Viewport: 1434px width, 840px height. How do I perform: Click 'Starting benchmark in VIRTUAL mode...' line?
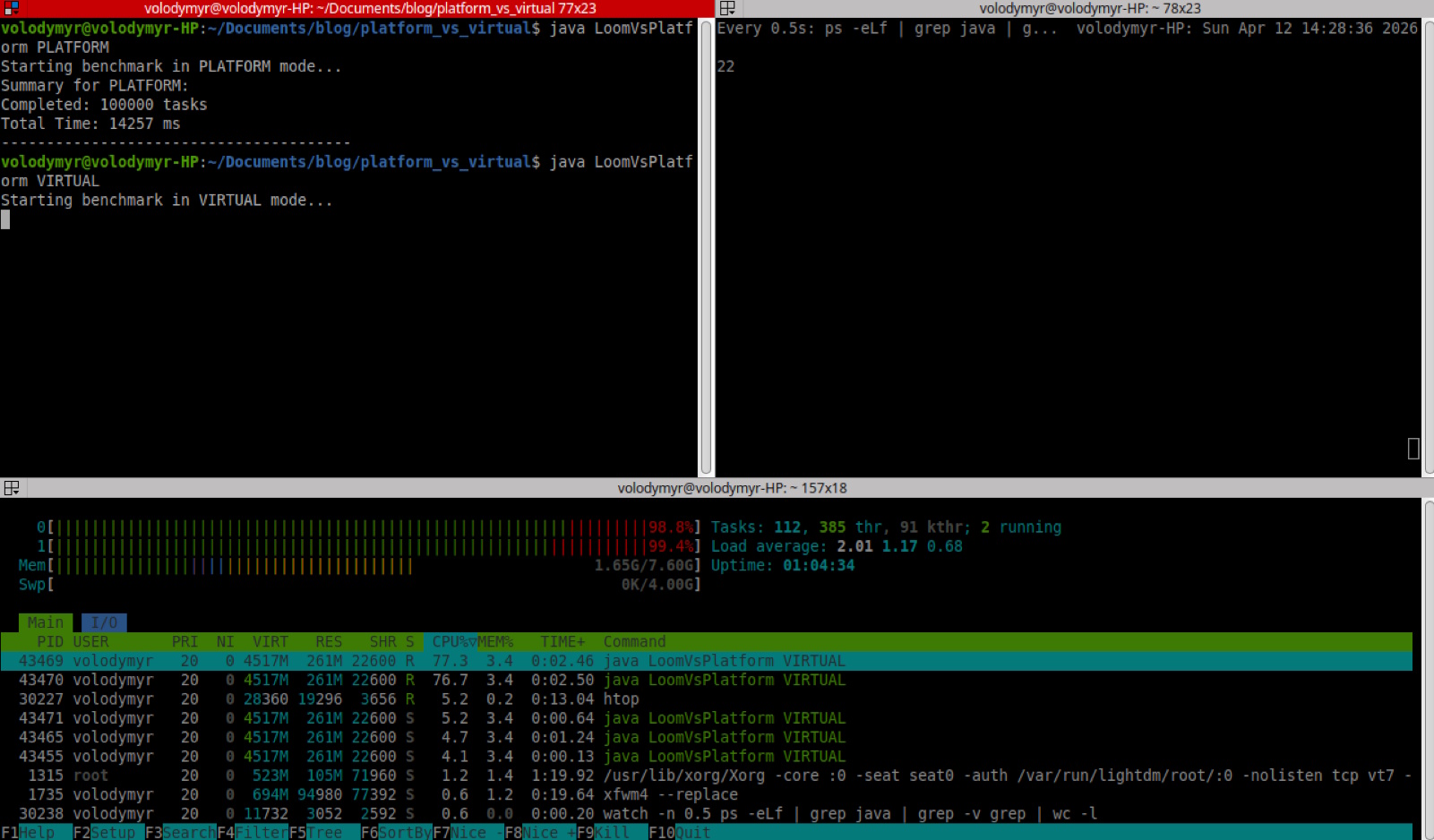point(167,201)
